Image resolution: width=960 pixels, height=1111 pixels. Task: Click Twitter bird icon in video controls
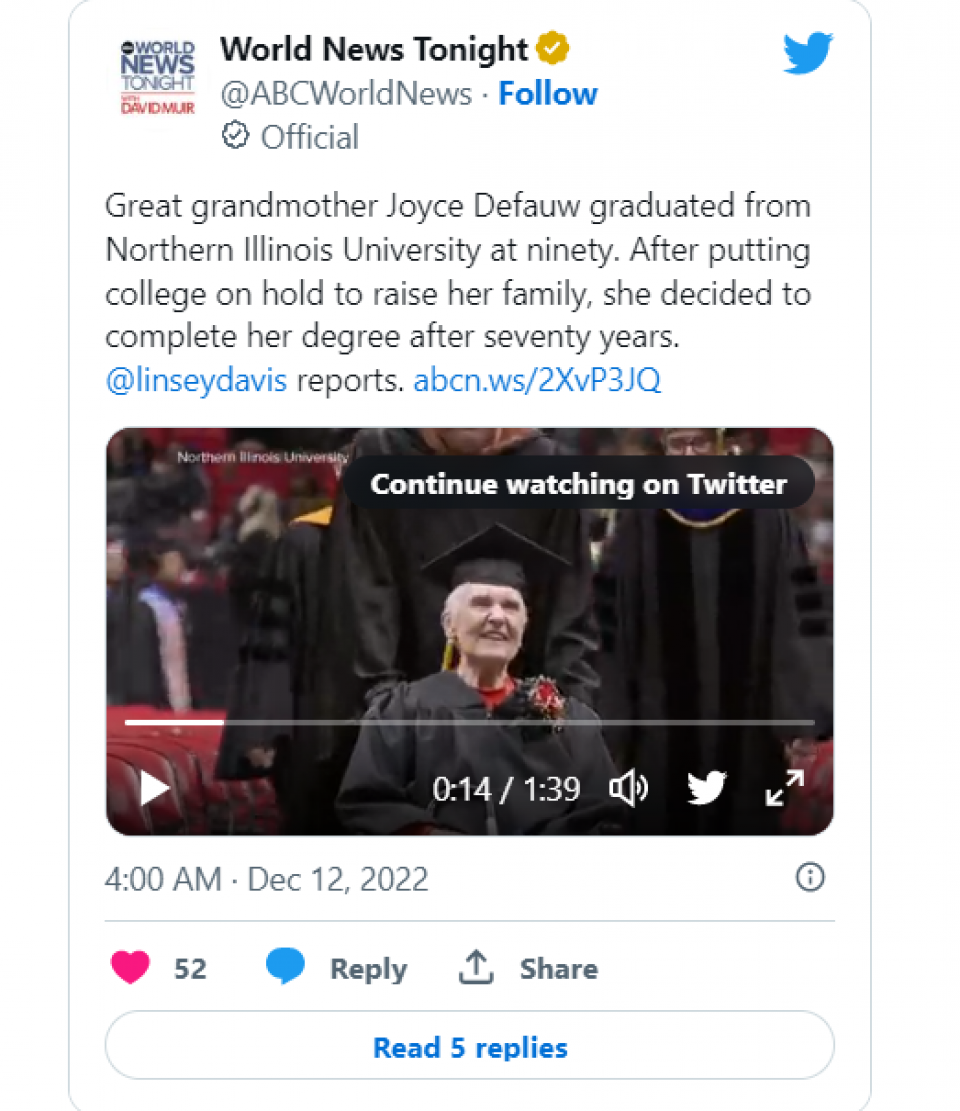[x=707, y=789]
